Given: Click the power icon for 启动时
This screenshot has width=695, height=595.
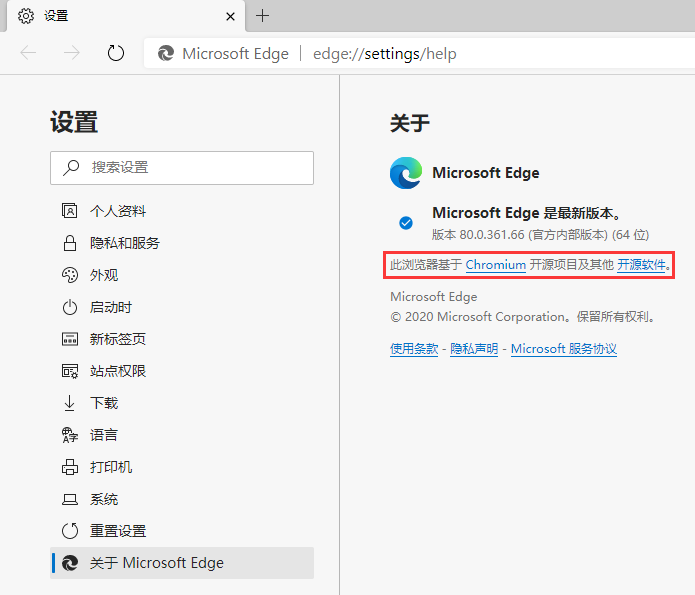Looking at the screenshot, I should click(x=70, y=307).
